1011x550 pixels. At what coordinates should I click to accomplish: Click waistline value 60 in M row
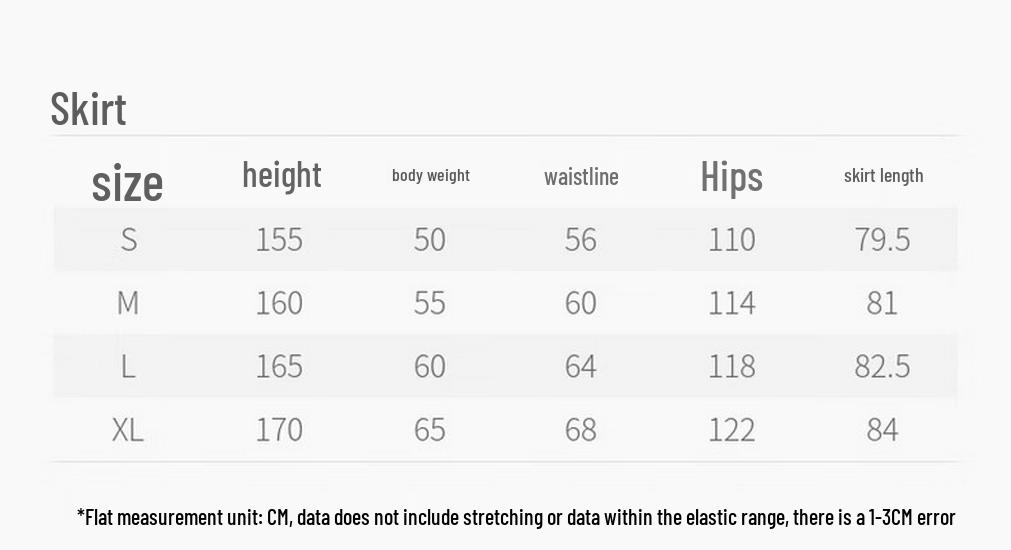coord(580,302)
